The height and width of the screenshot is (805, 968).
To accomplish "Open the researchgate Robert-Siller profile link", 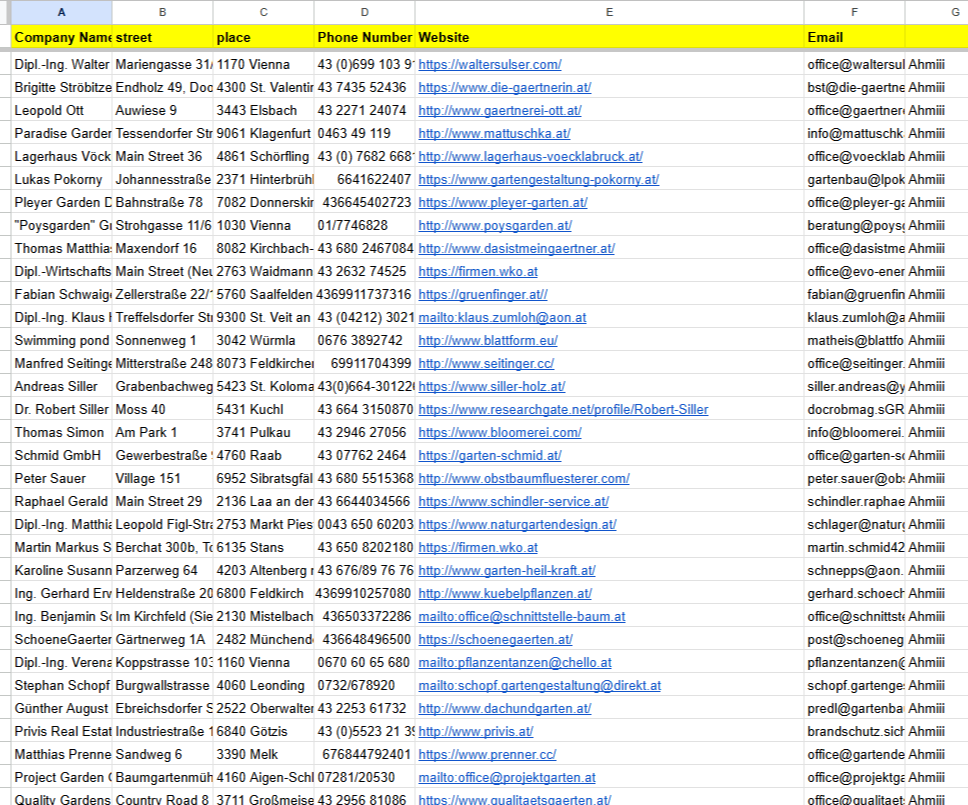I will point(563,410).
